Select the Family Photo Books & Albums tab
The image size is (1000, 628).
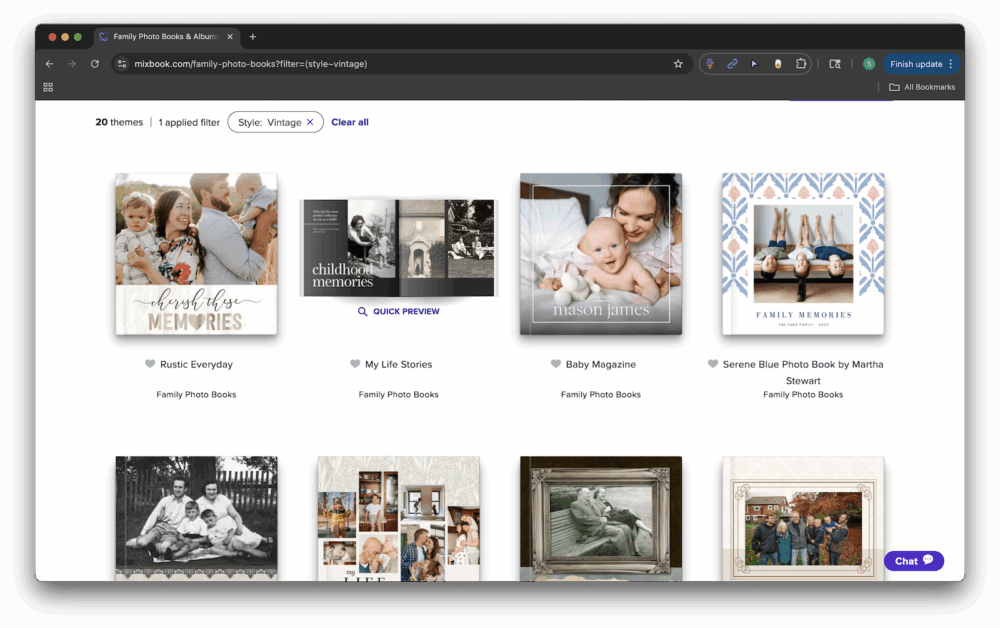click(x=165, y=37)
